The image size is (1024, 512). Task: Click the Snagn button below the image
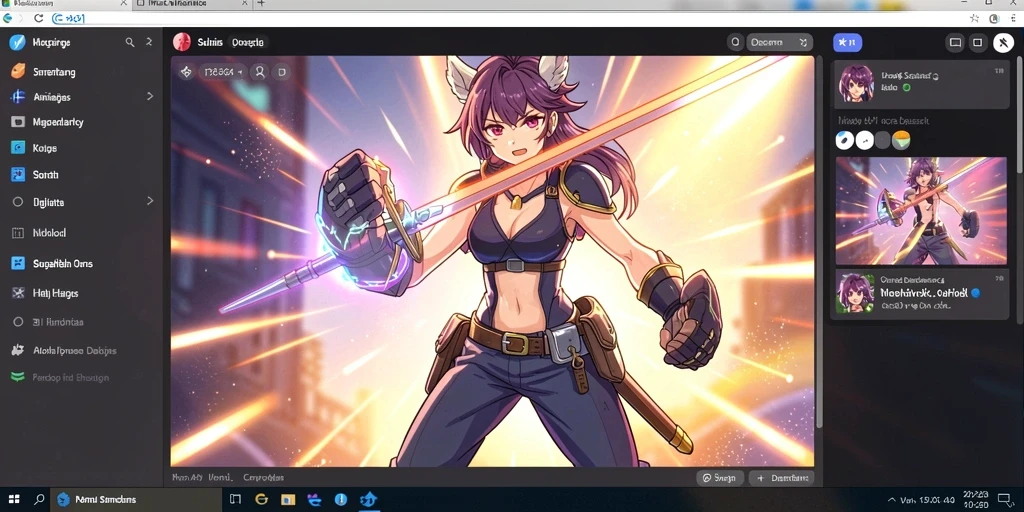(x=720, y=478)
